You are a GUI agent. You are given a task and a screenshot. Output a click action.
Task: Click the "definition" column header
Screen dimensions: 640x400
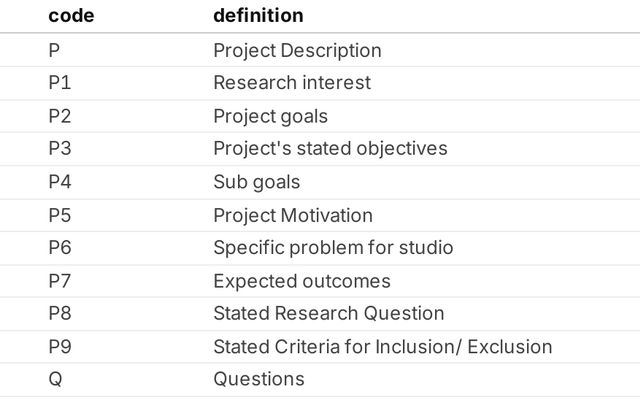(x=258, y=16)
